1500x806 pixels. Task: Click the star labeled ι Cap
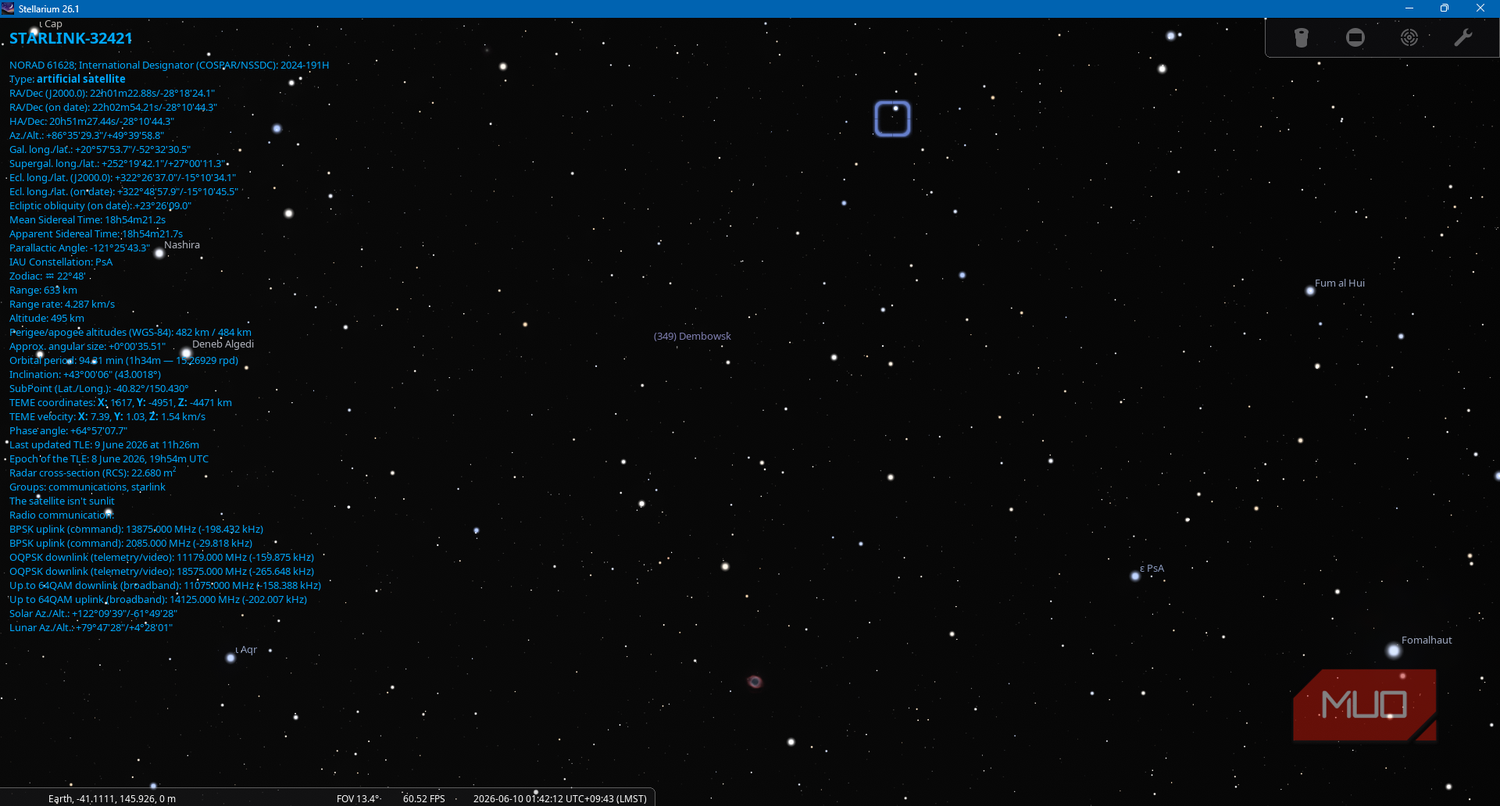tap(34, 31)
